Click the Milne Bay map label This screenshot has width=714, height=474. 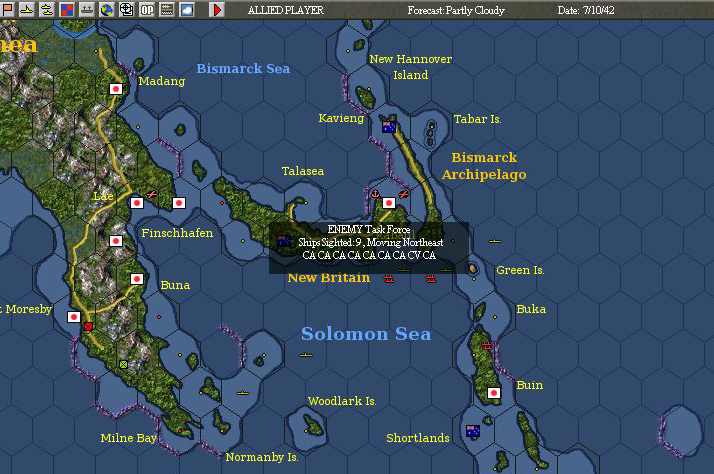128,438
